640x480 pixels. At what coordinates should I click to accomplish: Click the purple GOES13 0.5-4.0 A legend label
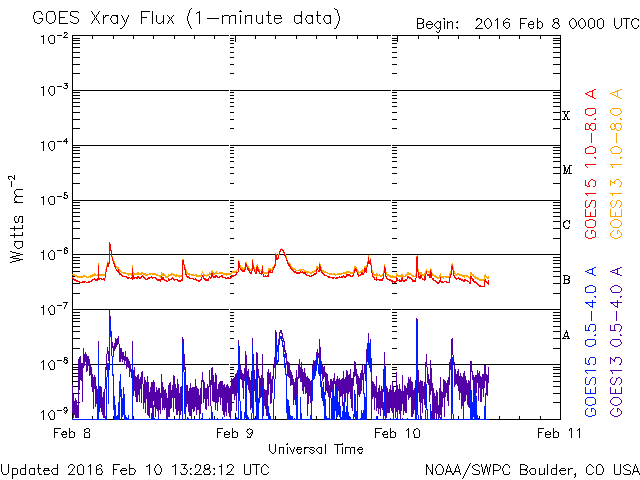pos(616,342)
